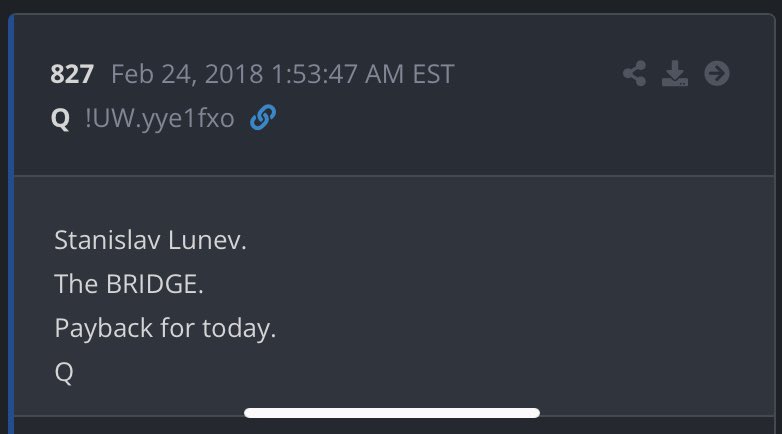
Task: Click the Q signature ending the post
Action: [65, 372]
